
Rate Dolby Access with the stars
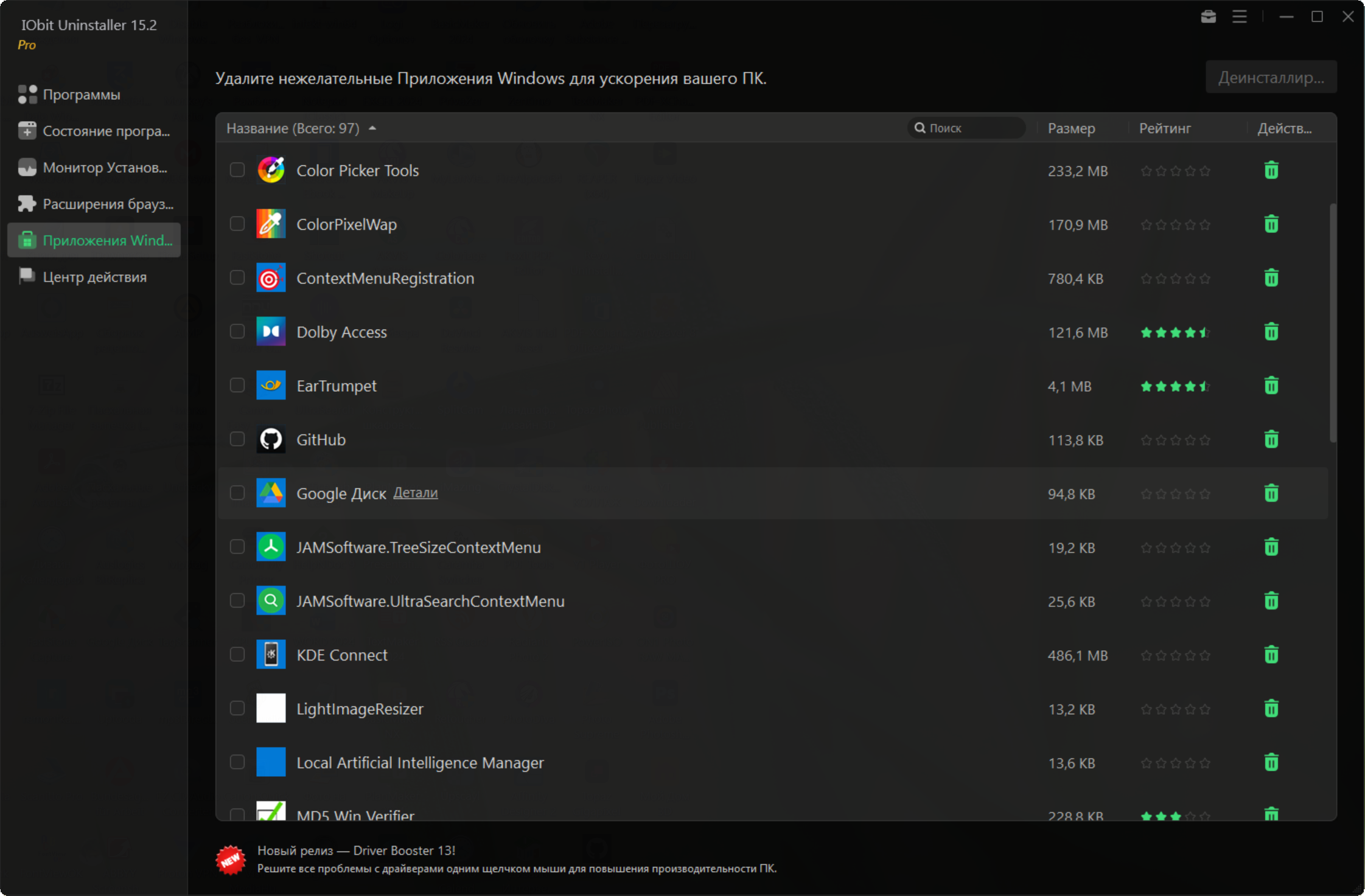[x=1175, y=333]
